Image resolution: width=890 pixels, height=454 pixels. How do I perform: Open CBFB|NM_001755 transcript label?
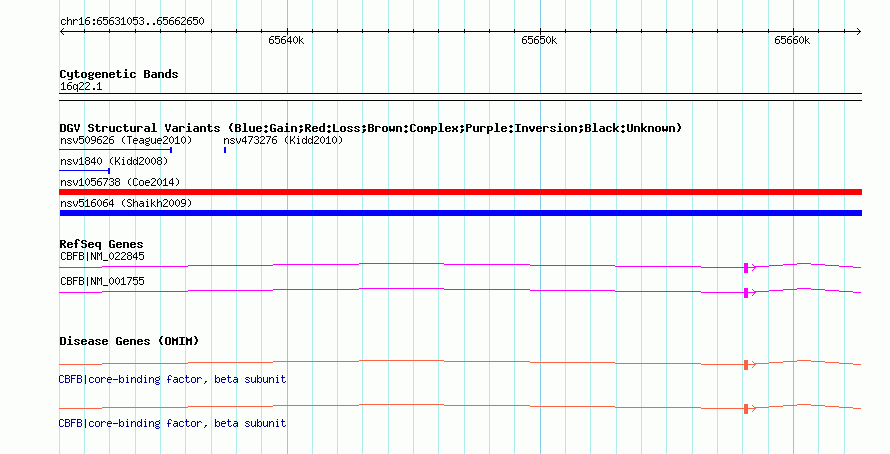pyautogui.click(x=102, y=281)
